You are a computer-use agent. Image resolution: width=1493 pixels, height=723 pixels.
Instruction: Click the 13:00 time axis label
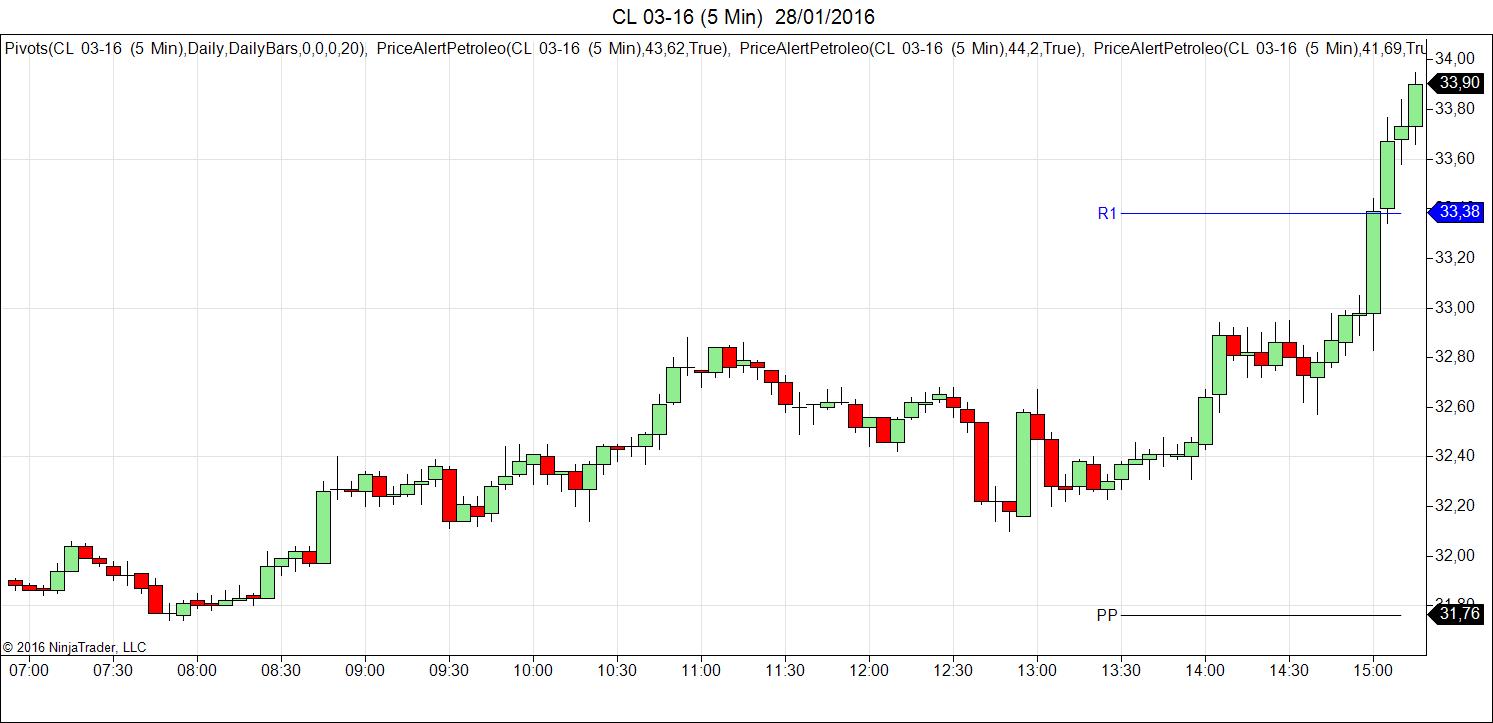[1037, 670]
